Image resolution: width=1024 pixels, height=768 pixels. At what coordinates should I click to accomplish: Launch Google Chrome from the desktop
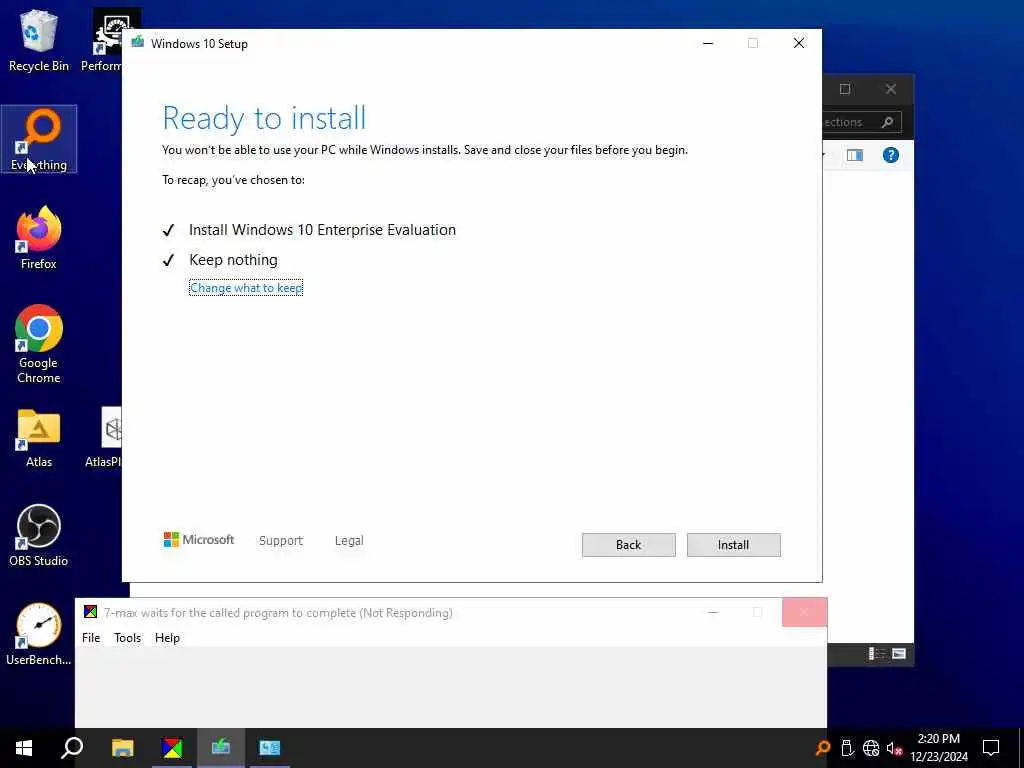click(x=39, y=344)
